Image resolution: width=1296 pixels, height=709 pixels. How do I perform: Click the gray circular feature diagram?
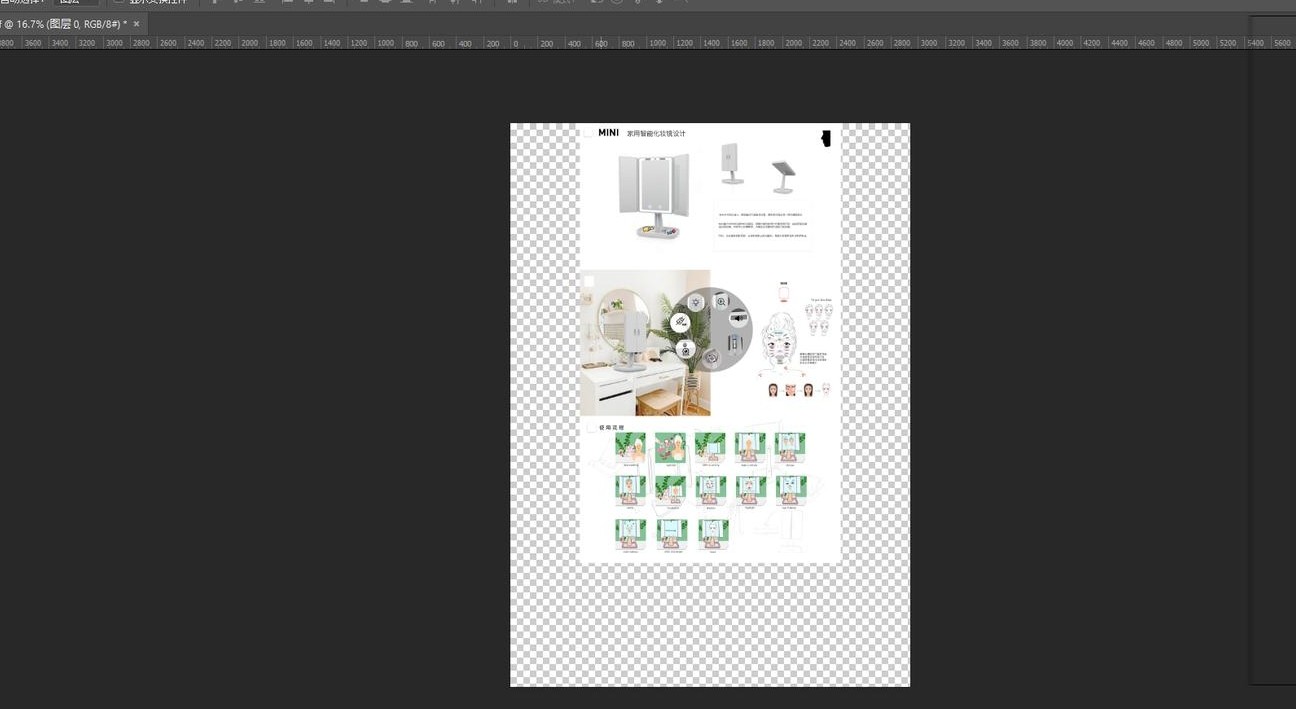pos(711,329)
